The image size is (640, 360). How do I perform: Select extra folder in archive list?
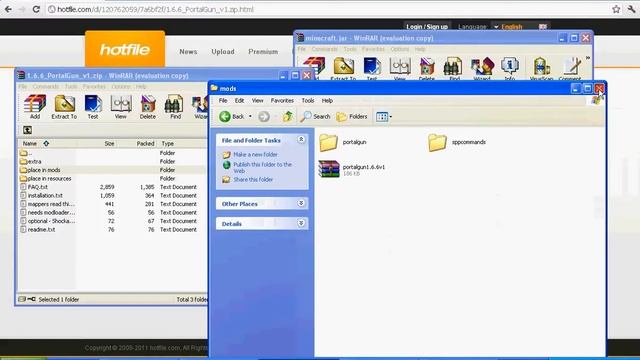(31, 162)
